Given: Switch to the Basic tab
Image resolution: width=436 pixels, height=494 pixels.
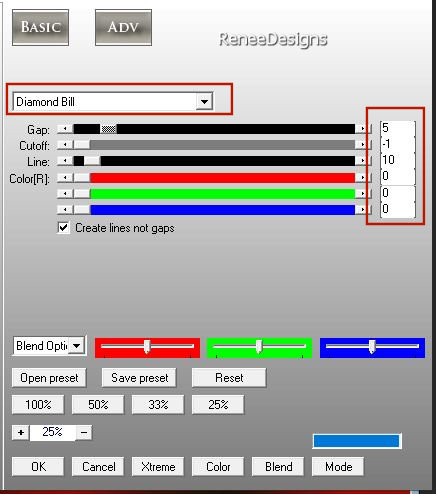Looking at the screenshot, I should [x=40, y=27].
